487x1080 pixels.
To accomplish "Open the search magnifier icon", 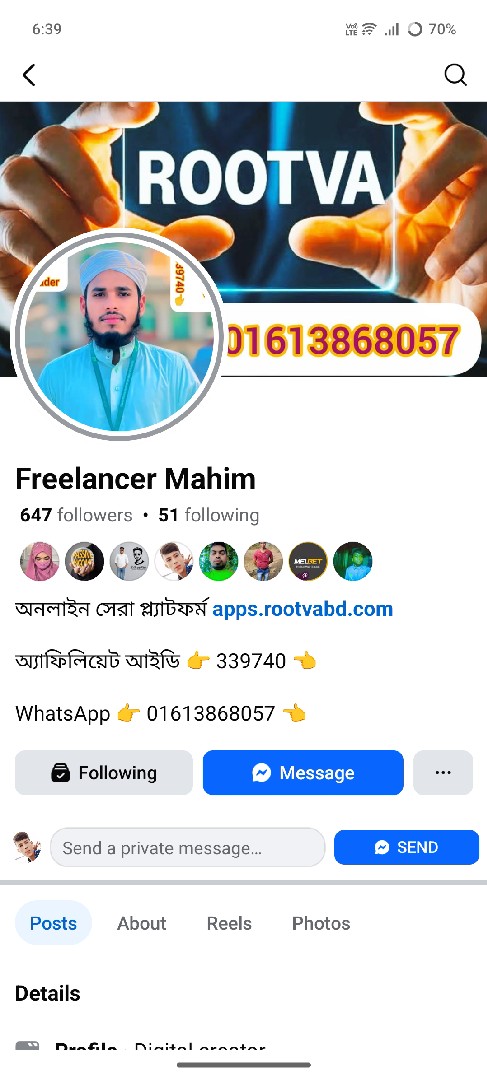I will (x=455, y=75).
